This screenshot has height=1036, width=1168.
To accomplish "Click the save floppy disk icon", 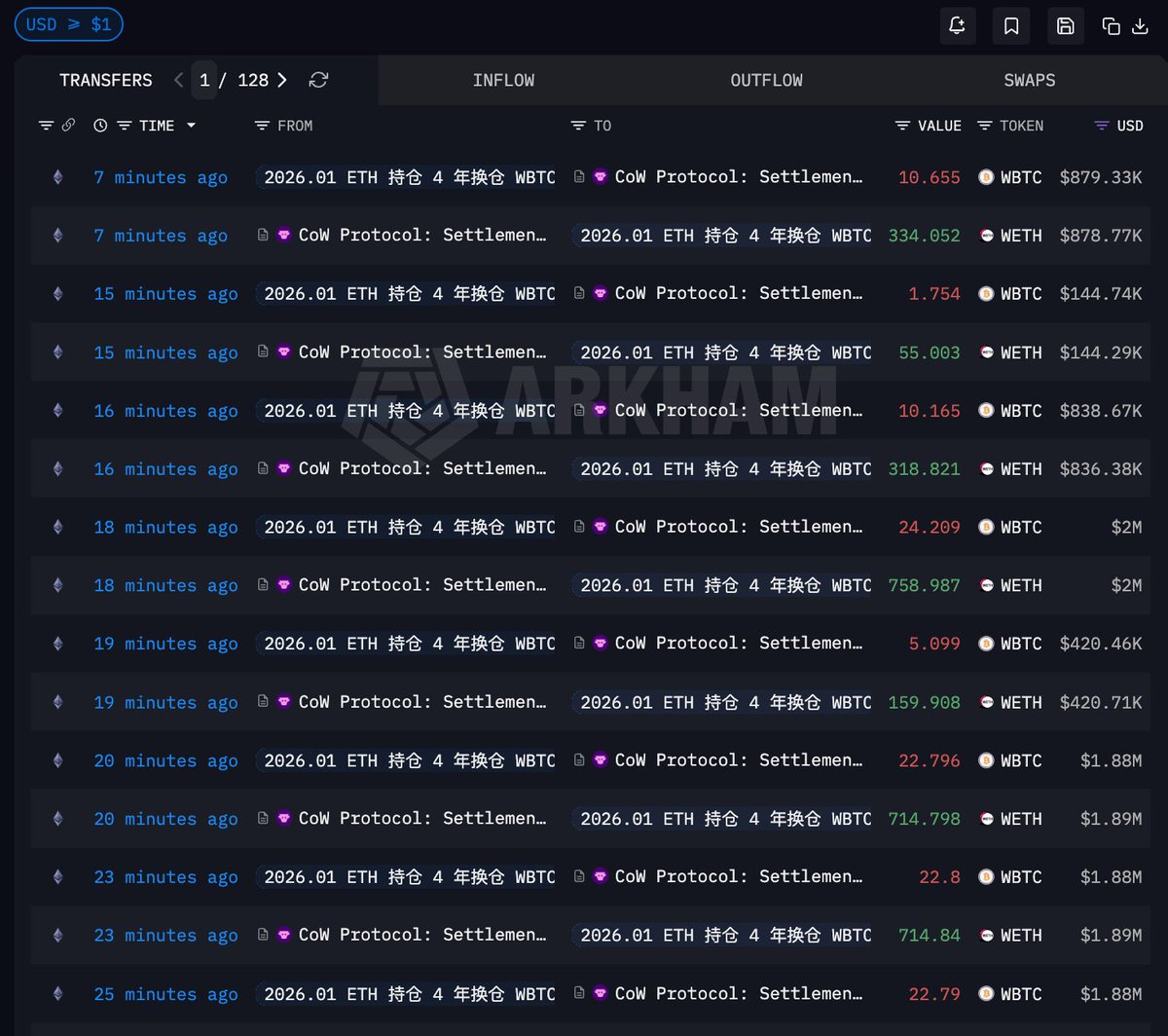I will click(x=1066, y=26).
